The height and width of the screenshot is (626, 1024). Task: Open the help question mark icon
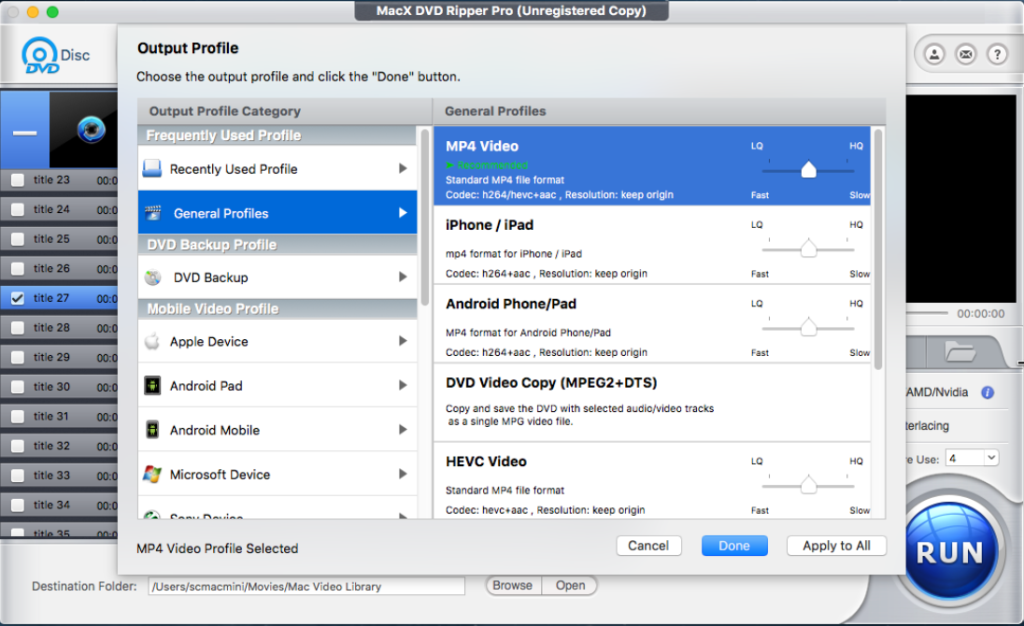pyautogui.click(x=997, y=54)
